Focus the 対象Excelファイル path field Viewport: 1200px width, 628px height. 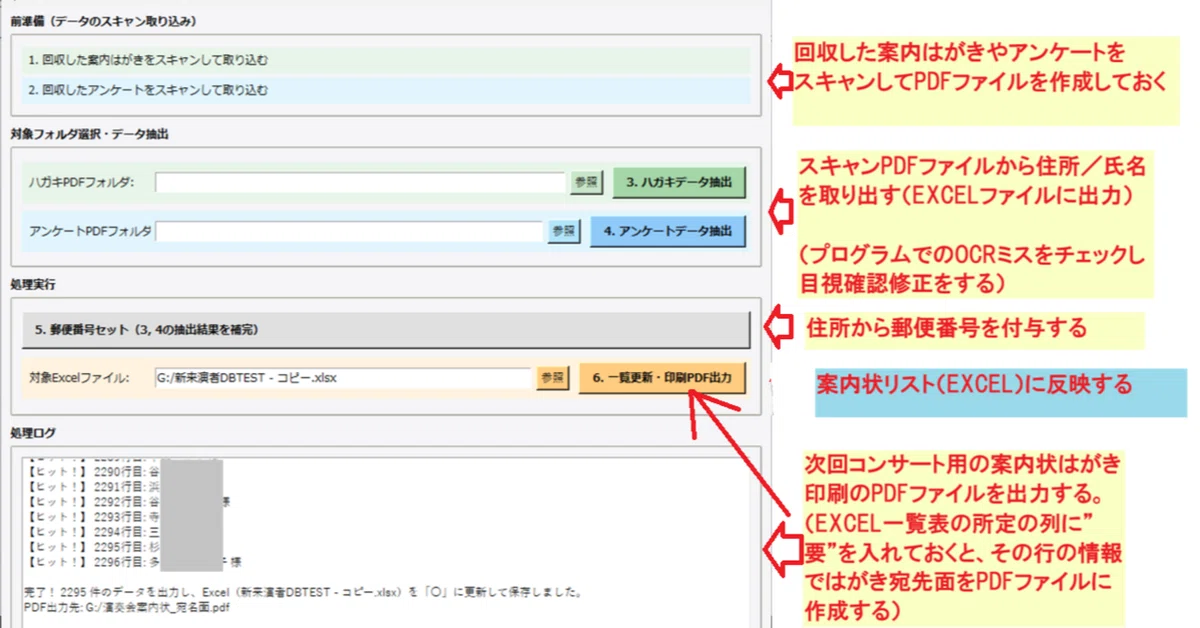[x=342, y=378]
